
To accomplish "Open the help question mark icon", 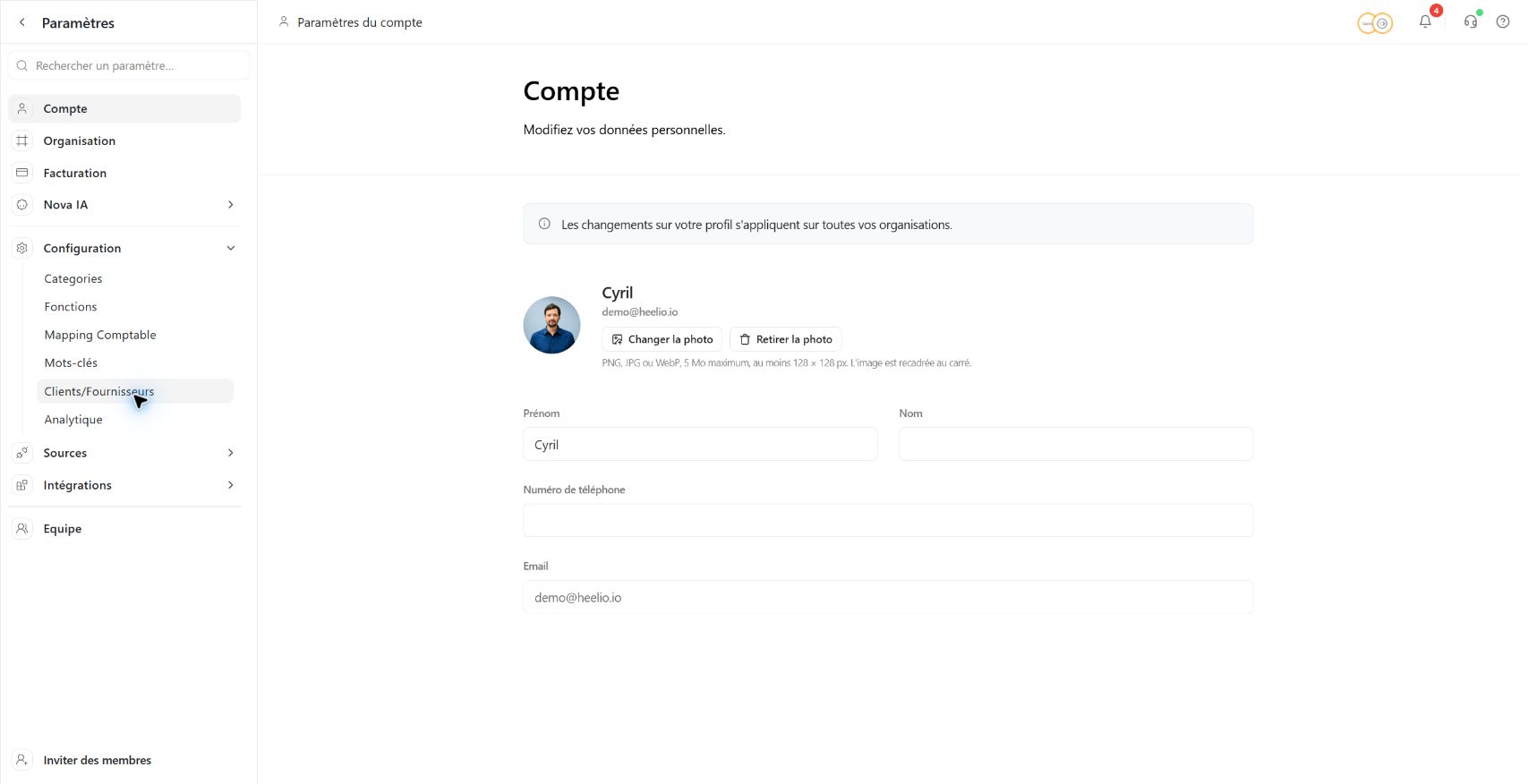I will [x=1503, y=21].
